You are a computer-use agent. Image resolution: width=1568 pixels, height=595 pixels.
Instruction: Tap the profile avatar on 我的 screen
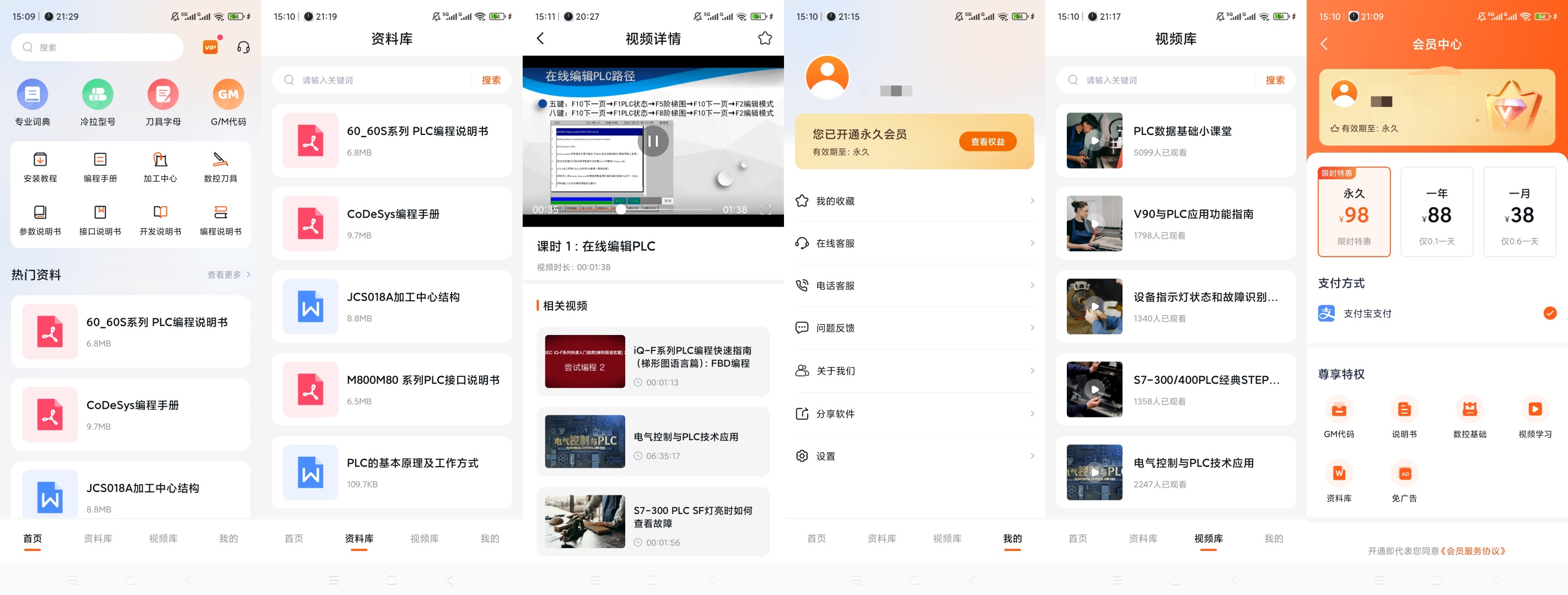click(827, 77)
